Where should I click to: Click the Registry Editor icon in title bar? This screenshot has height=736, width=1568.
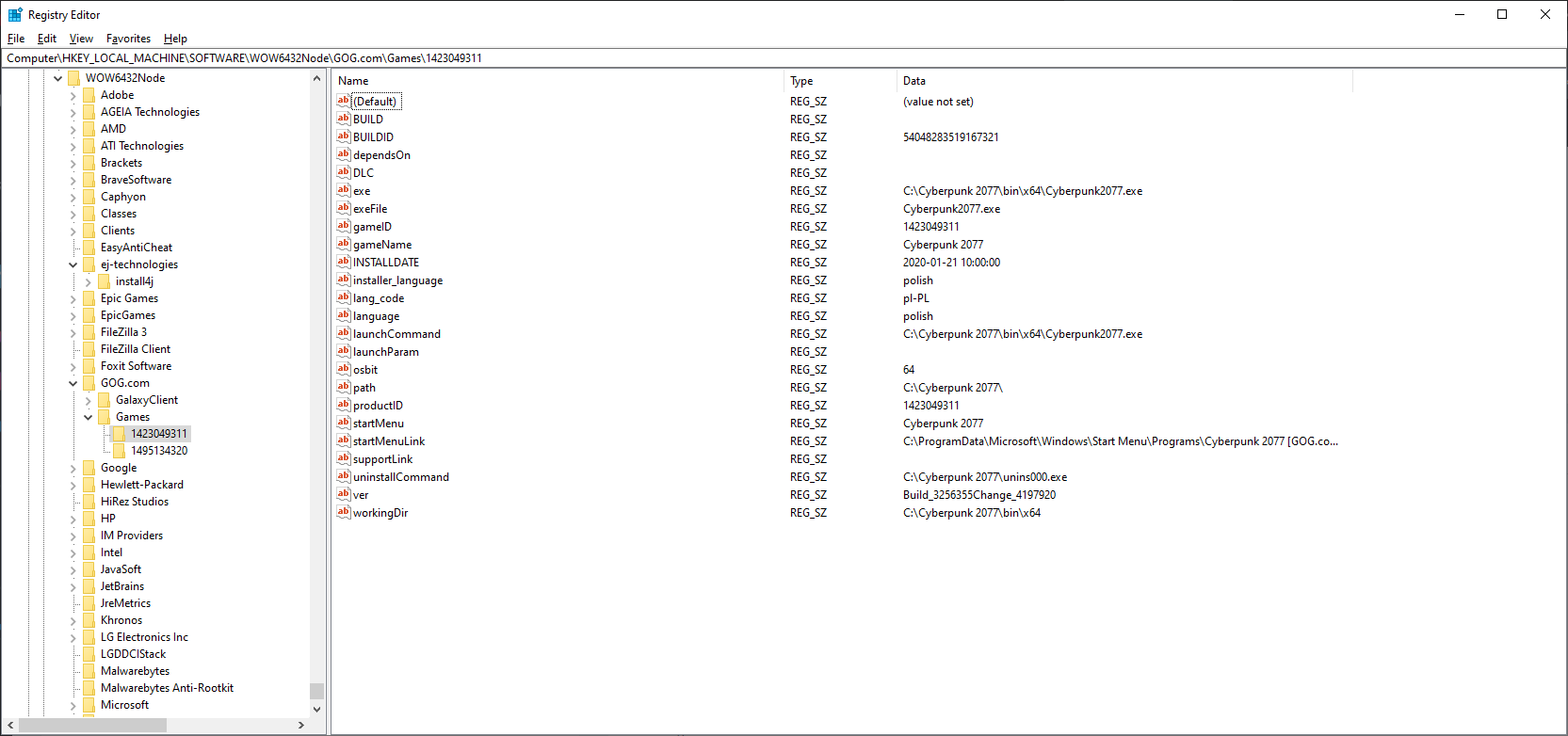click(x=15, y=15)
